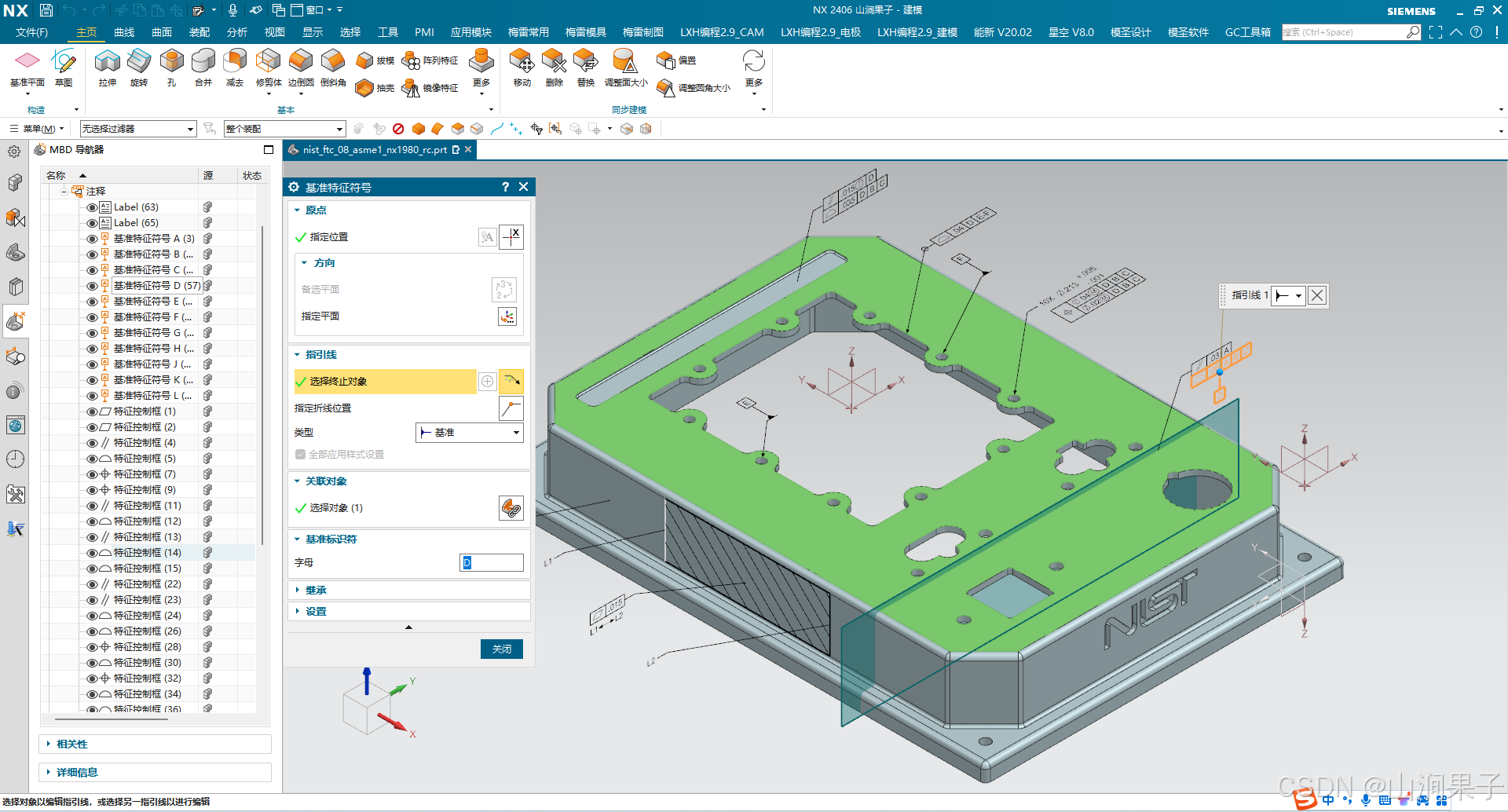Click the 关闭 button in the dialog

[x=502, y=649]
